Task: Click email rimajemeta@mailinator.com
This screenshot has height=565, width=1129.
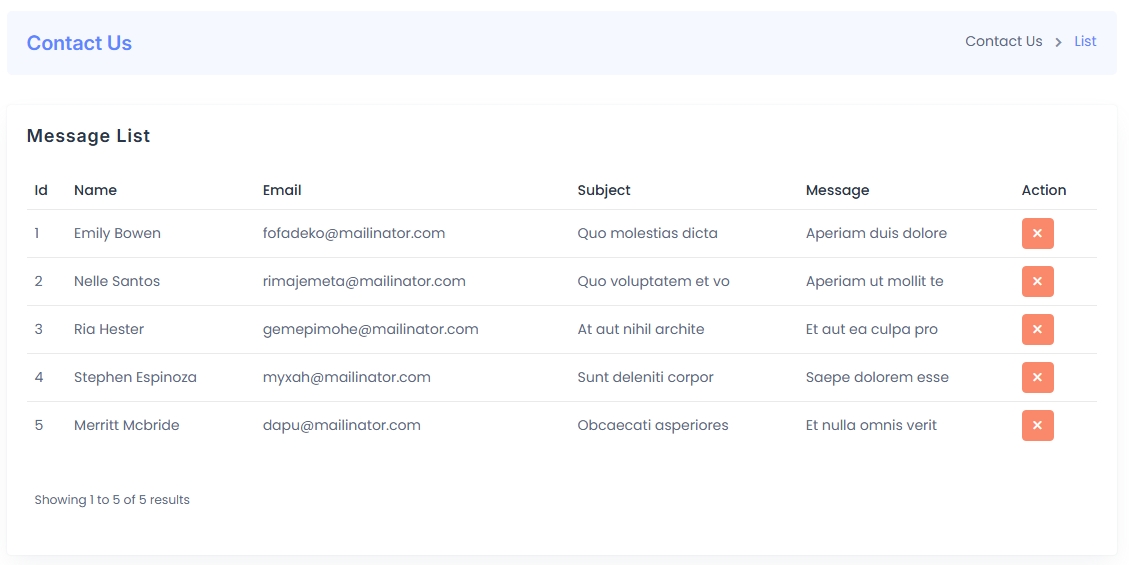Action: coord(364,281)
